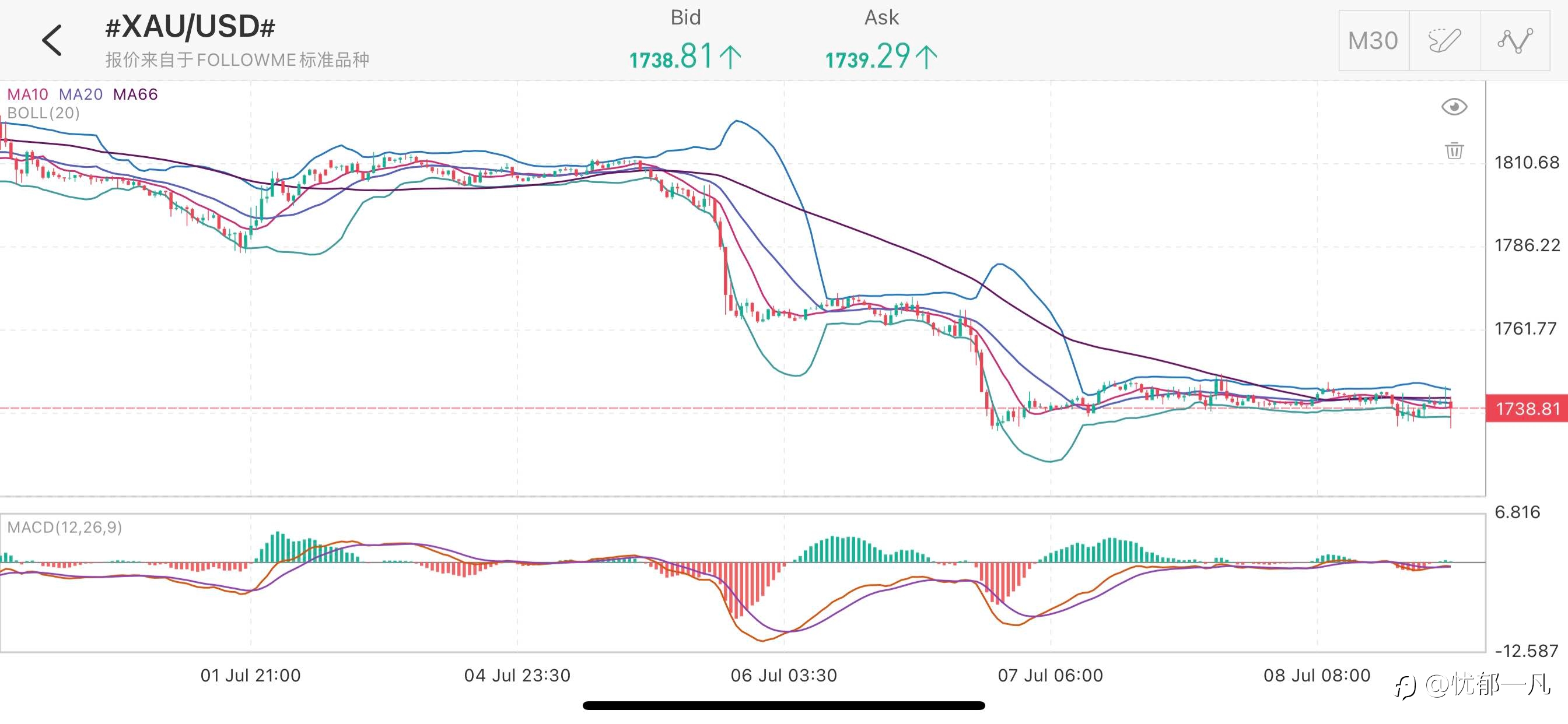
Task: Tap the Ask price 1739.29
Action: pos(881,56)
